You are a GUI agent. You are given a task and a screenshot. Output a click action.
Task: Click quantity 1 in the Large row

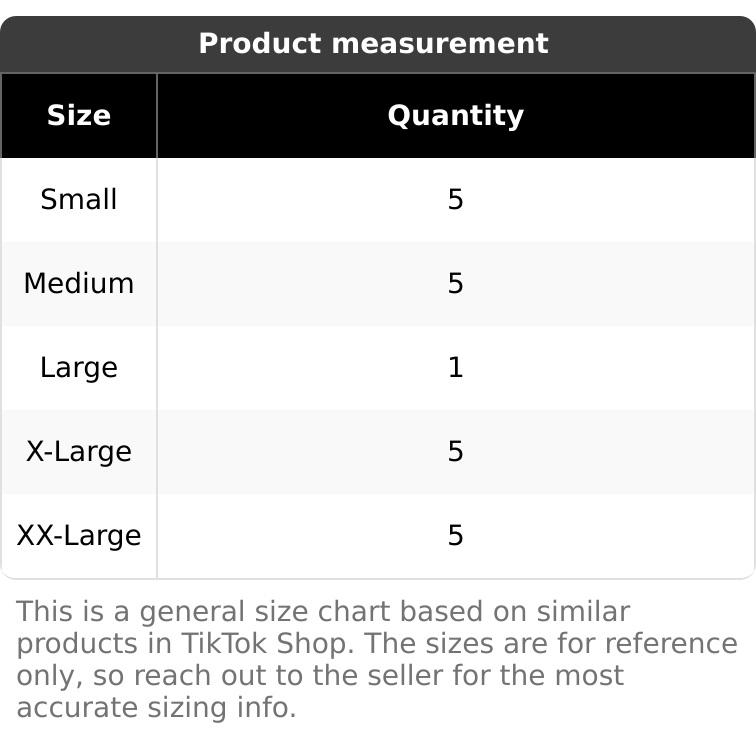pyautogui.click(x=455, y=368)
